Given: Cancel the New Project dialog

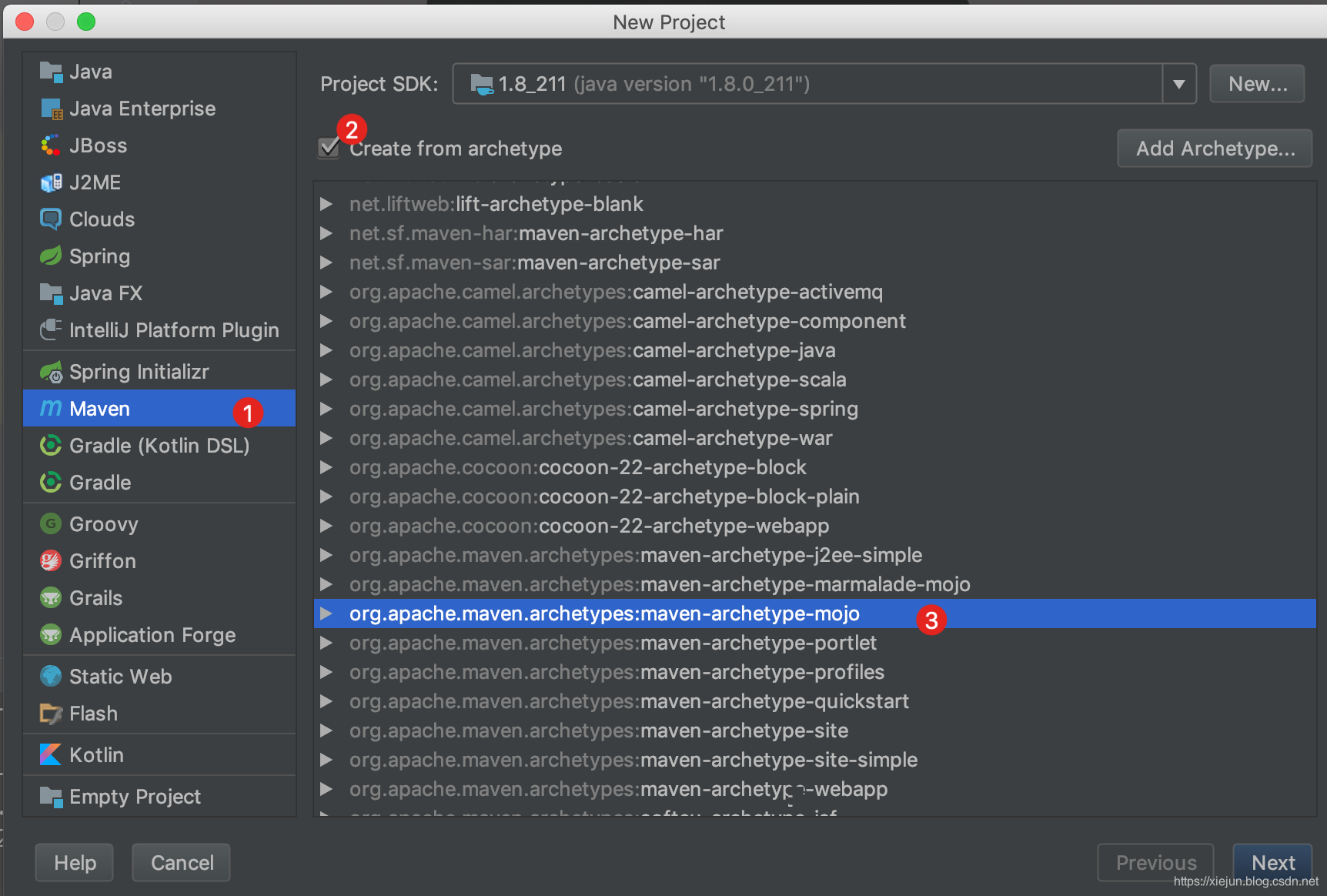Looking at the screenshot, I should (182, 862).
